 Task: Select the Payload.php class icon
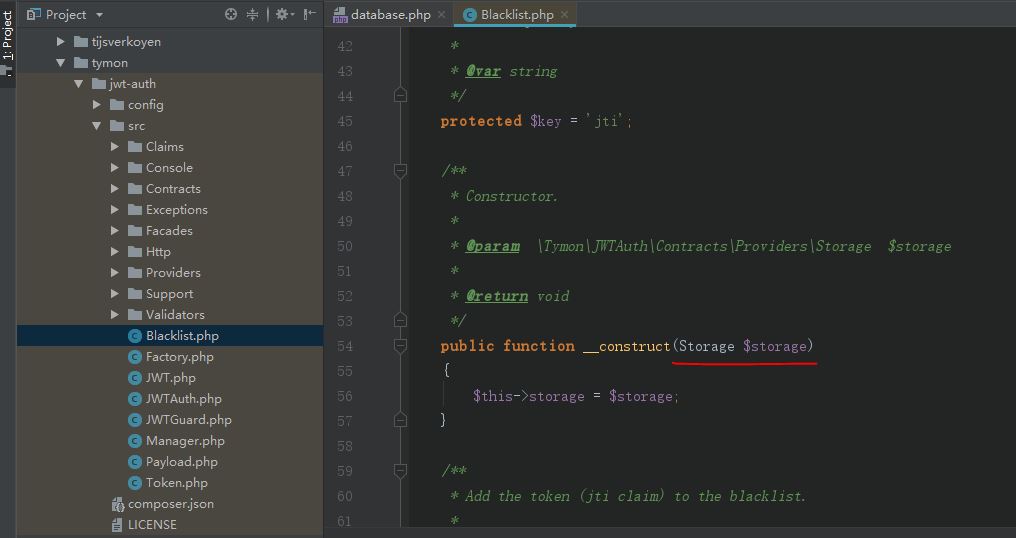click(135, 462)
